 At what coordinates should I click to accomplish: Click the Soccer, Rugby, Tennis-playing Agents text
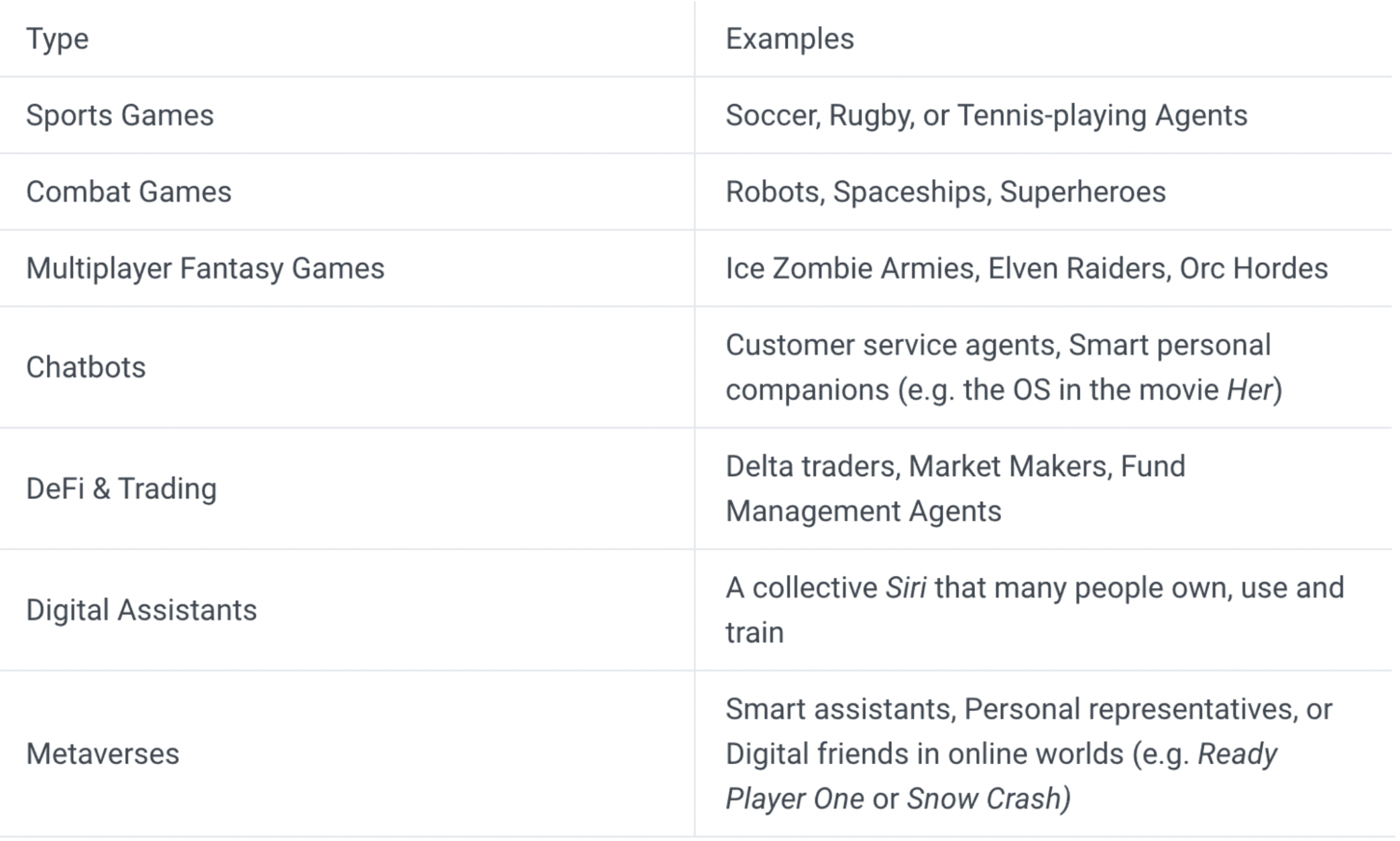986,115
